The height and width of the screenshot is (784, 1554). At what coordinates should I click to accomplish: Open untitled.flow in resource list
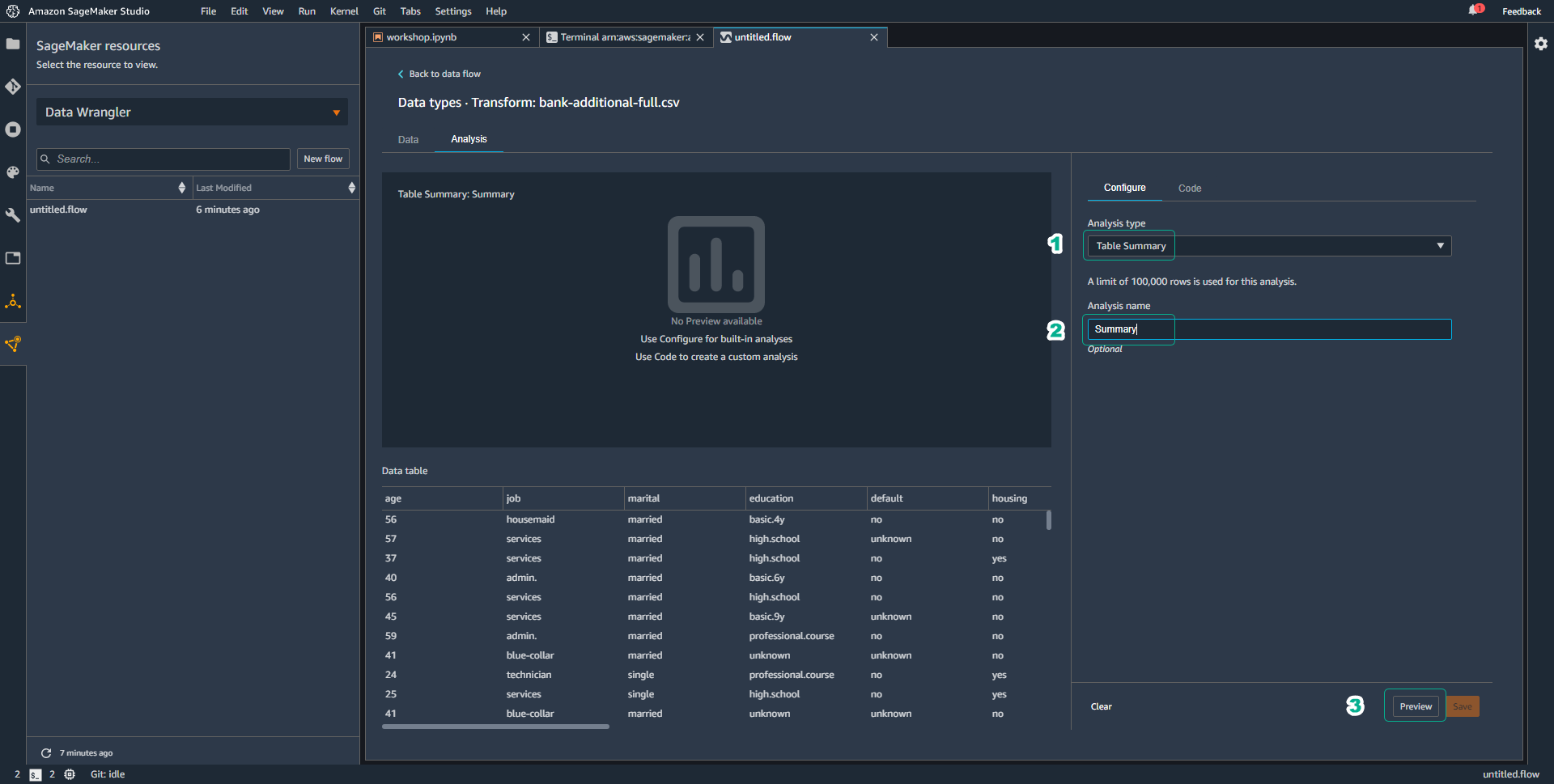[58, 210]
